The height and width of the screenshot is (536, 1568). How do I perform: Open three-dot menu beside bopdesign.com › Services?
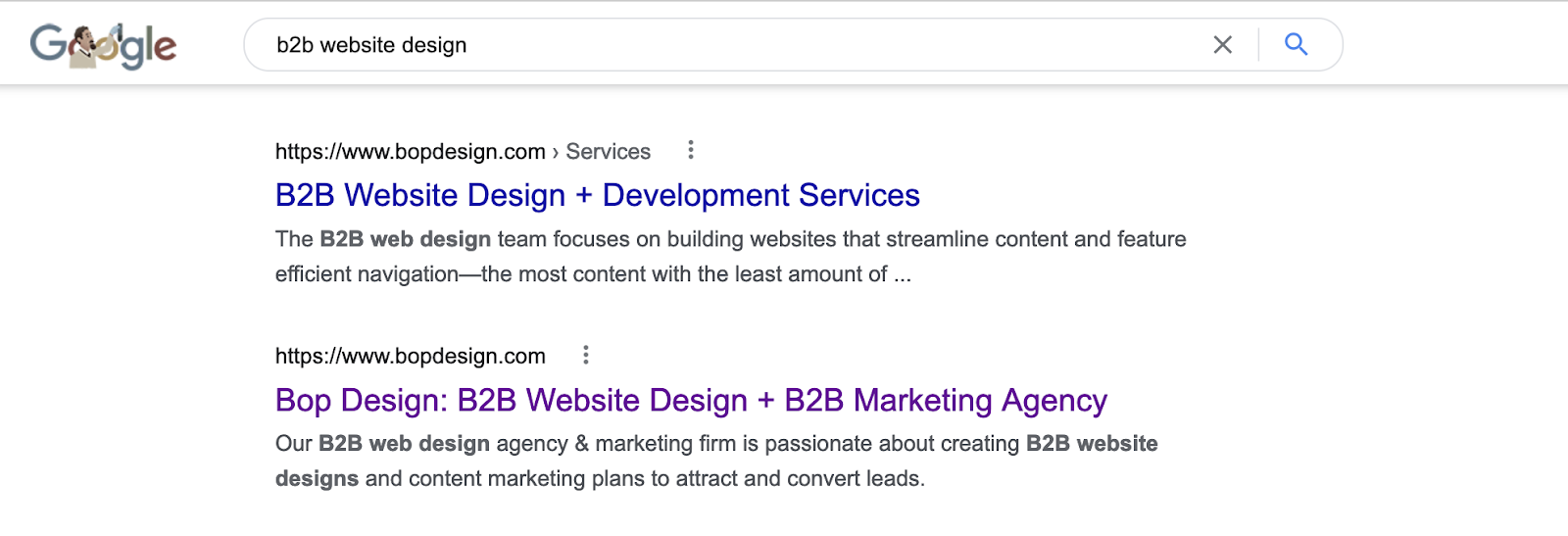691,150
